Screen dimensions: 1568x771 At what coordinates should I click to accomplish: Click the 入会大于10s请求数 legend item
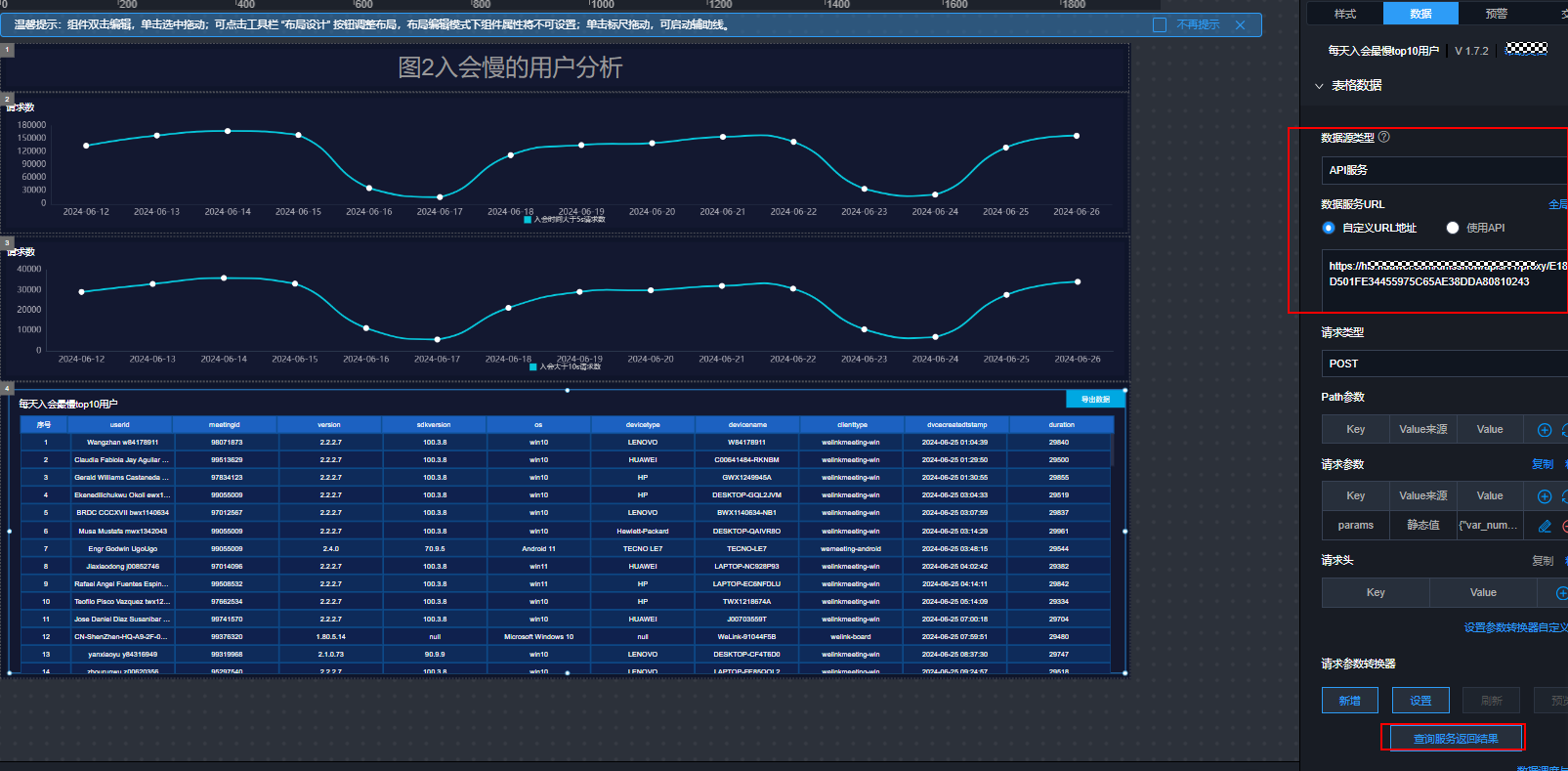[565, 366]
